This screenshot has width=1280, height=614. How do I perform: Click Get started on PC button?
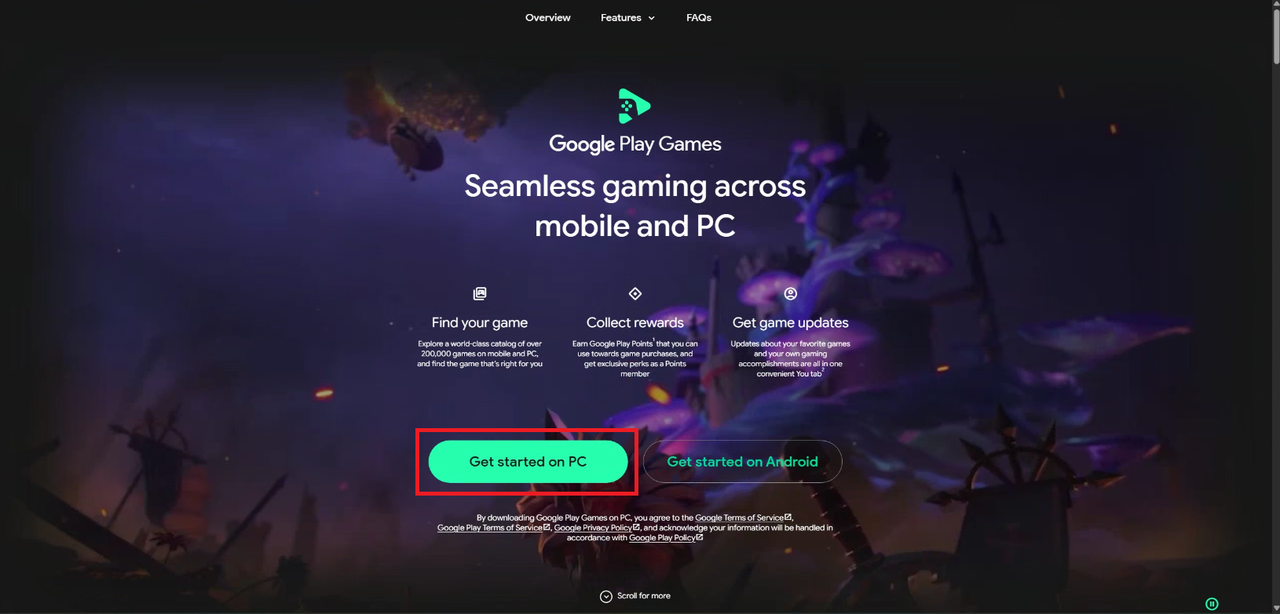click(528, 462)
